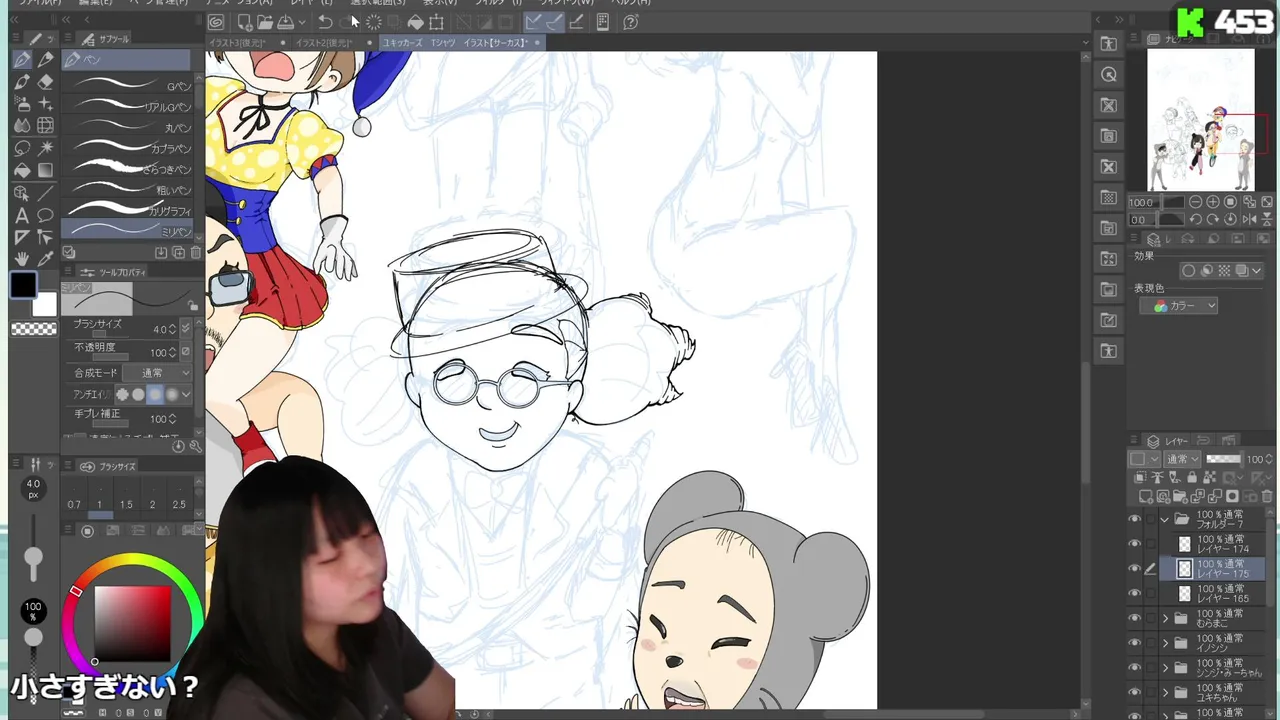Open the layer blend mode 通常 dropdown

click(1182, 459)
